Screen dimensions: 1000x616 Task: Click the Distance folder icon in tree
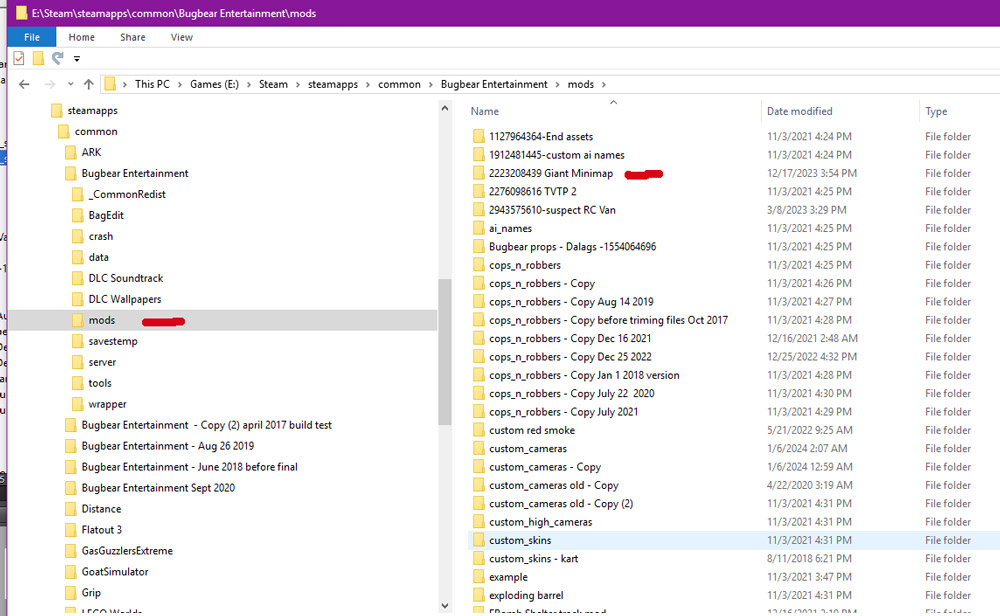click(71, 509)
